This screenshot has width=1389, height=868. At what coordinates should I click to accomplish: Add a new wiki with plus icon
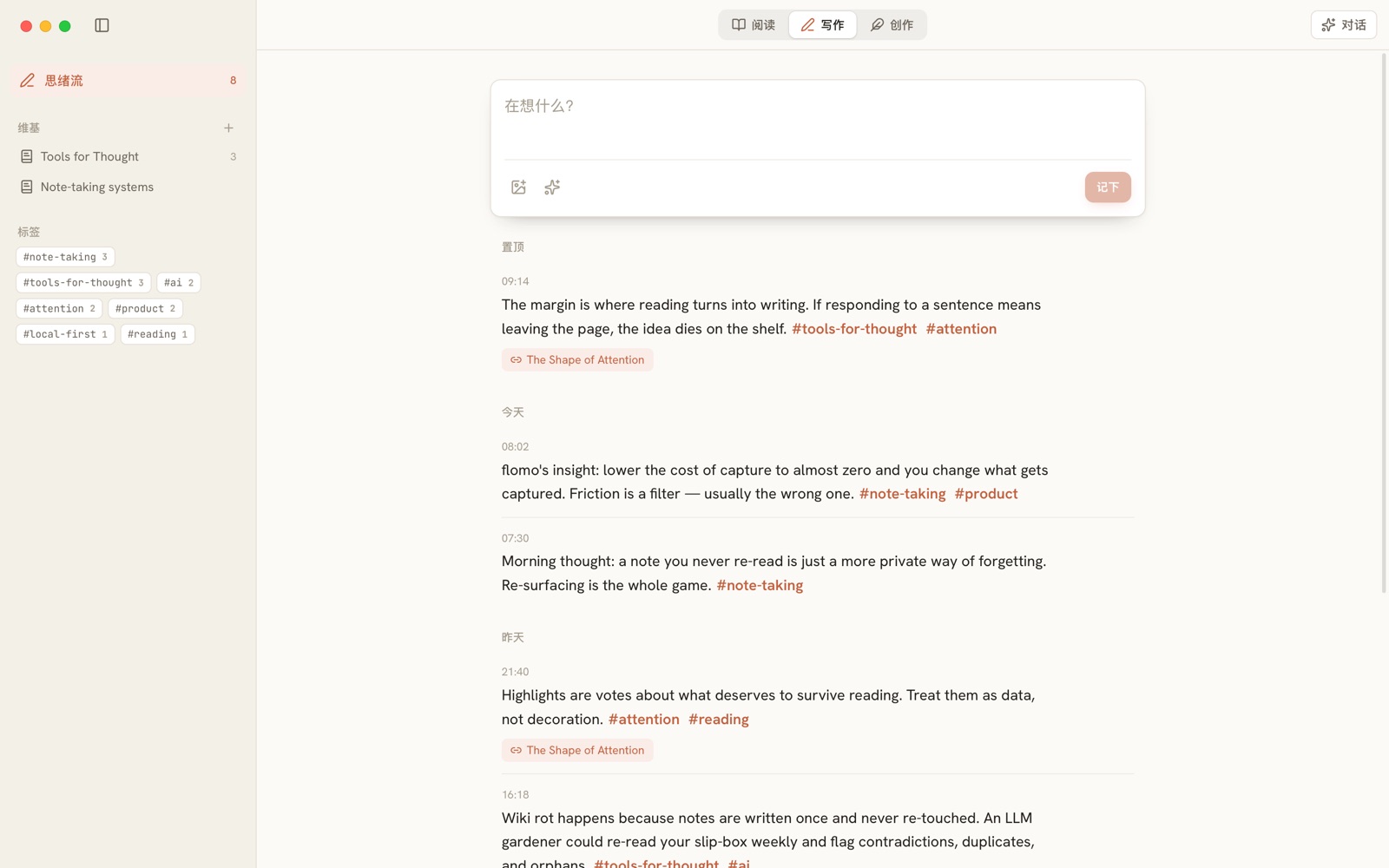click(228, 128)
